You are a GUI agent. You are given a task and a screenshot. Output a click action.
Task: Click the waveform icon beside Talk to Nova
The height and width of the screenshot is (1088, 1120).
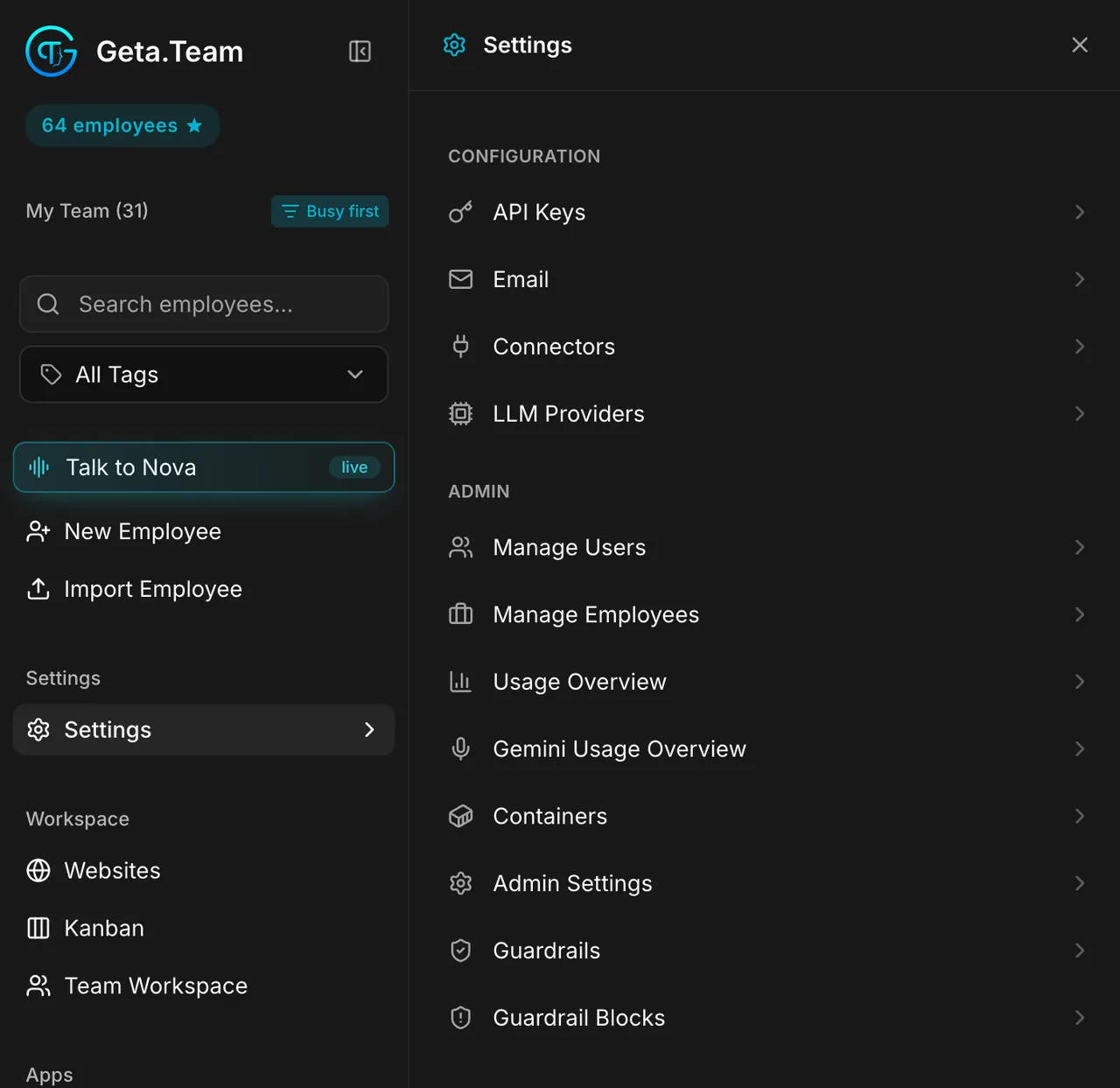[39, 467]
